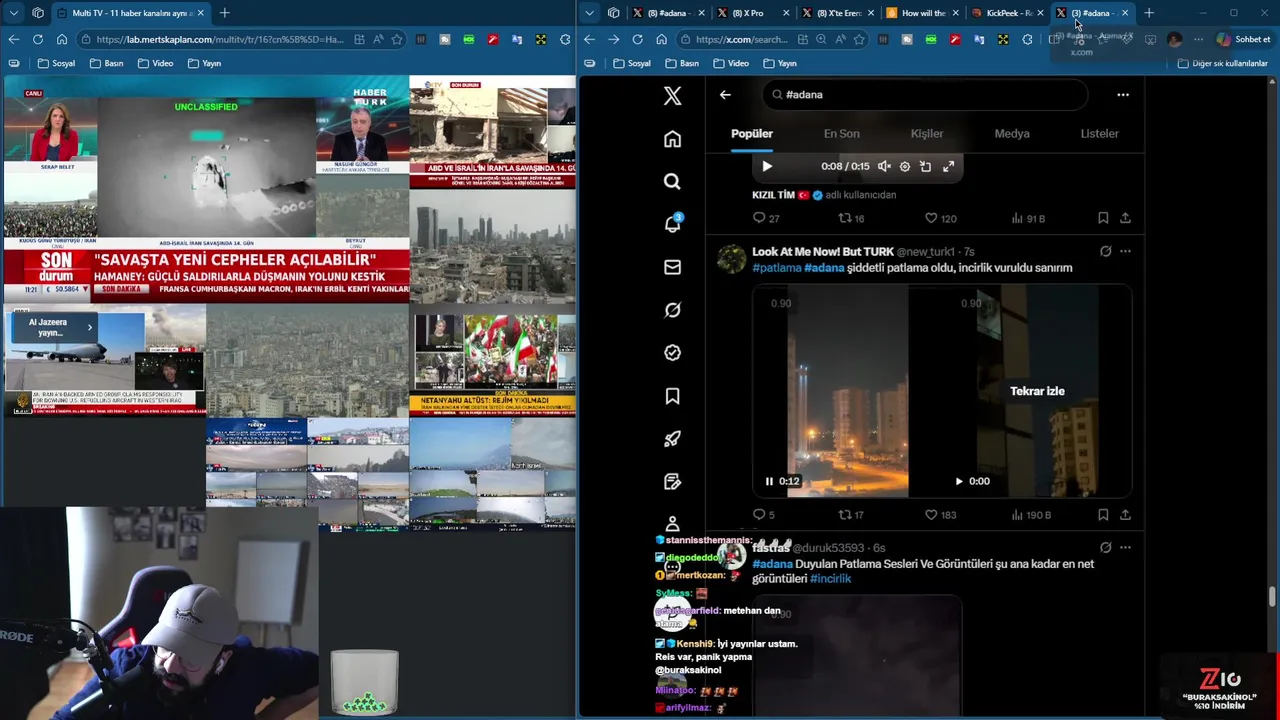This screenshot has width=1280, height=720.
Task: Expand Sosyal bookmarks folder in left browser
Action: pyautogui.click(x=56, y=63)
